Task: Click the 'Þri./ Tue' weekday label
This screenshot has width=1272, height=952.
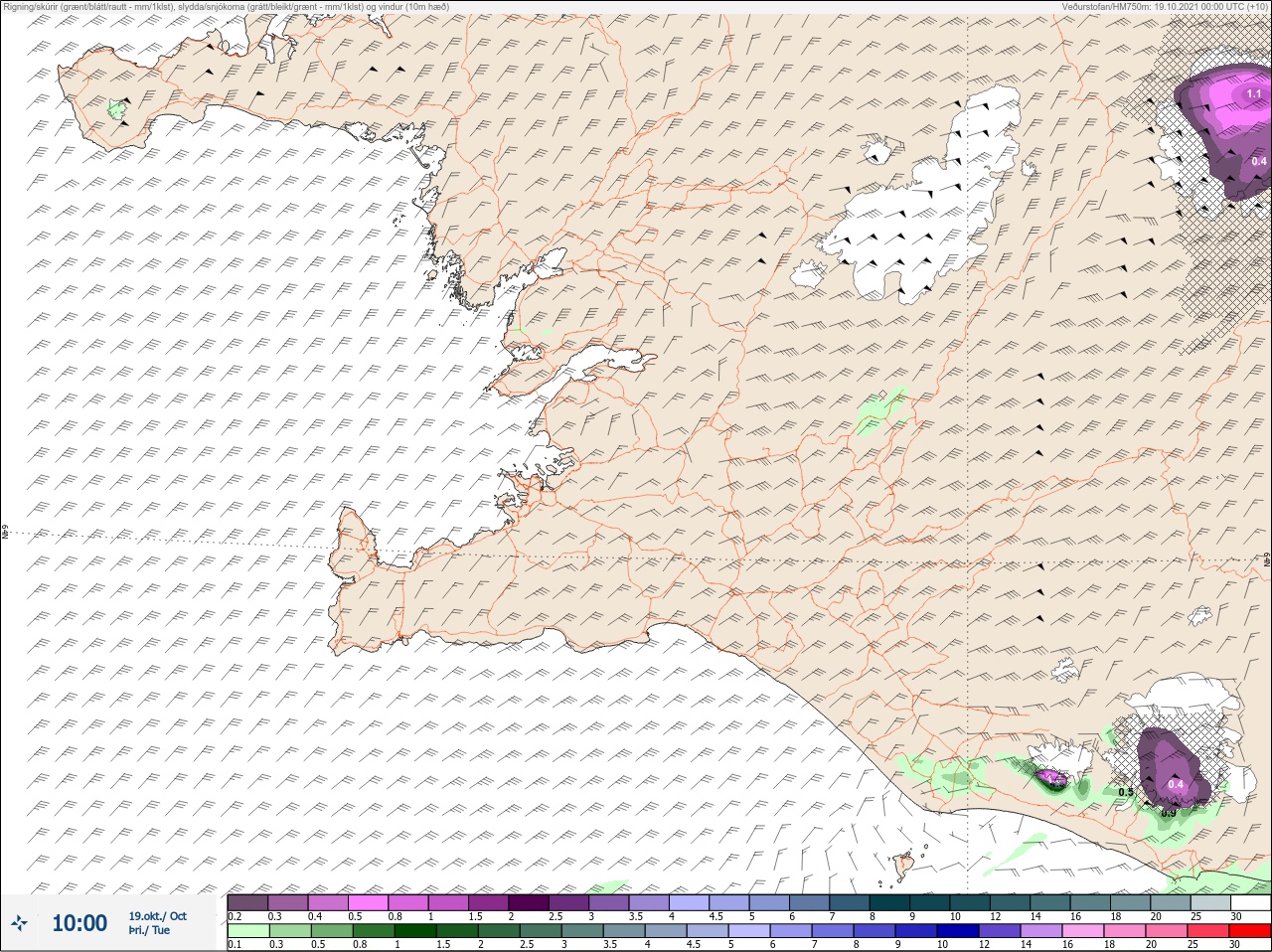Action: [149, 930]
